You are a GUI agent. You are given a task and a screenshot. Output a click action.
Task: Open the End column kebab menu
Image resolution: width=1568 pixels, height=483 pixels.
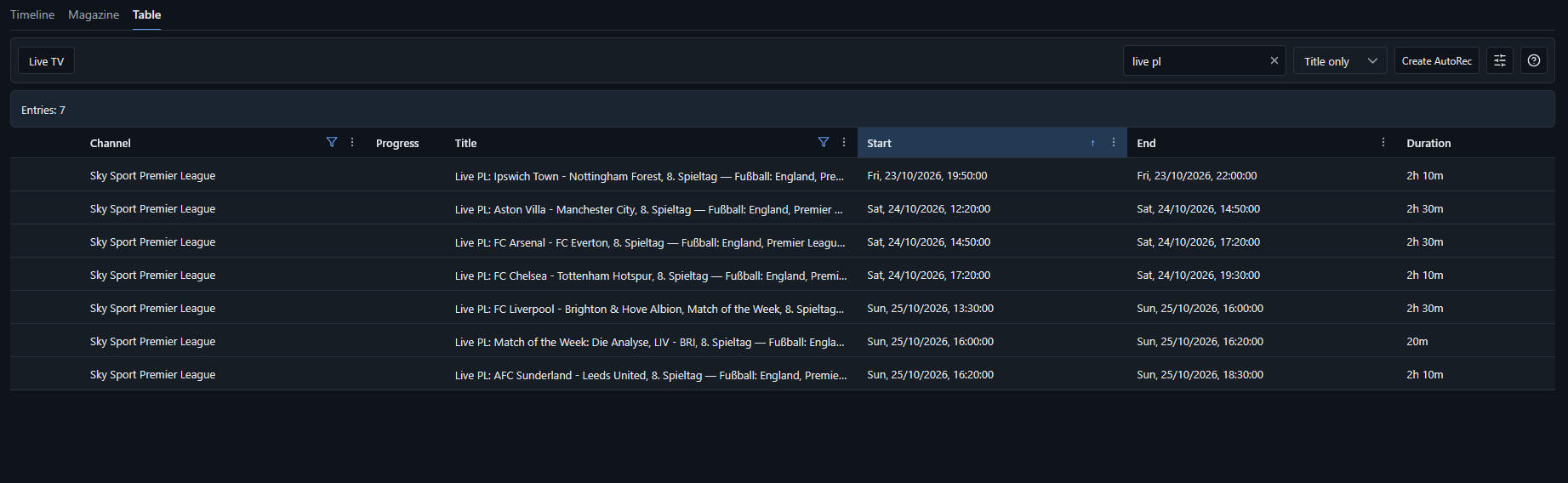[x=1383, y=142]
